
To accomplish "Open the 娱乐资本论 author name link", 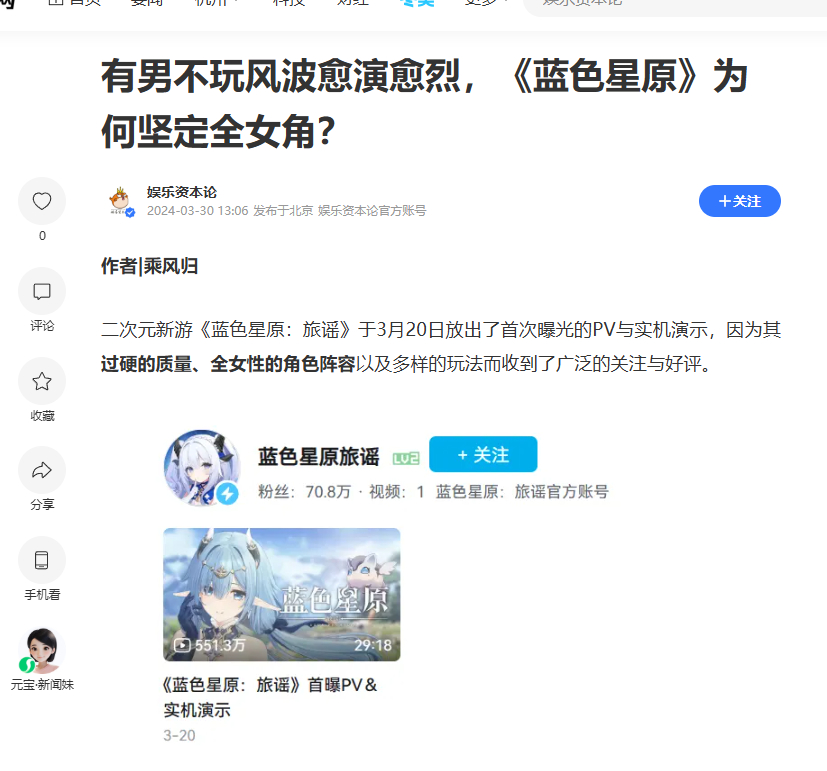I will [181, 192].
